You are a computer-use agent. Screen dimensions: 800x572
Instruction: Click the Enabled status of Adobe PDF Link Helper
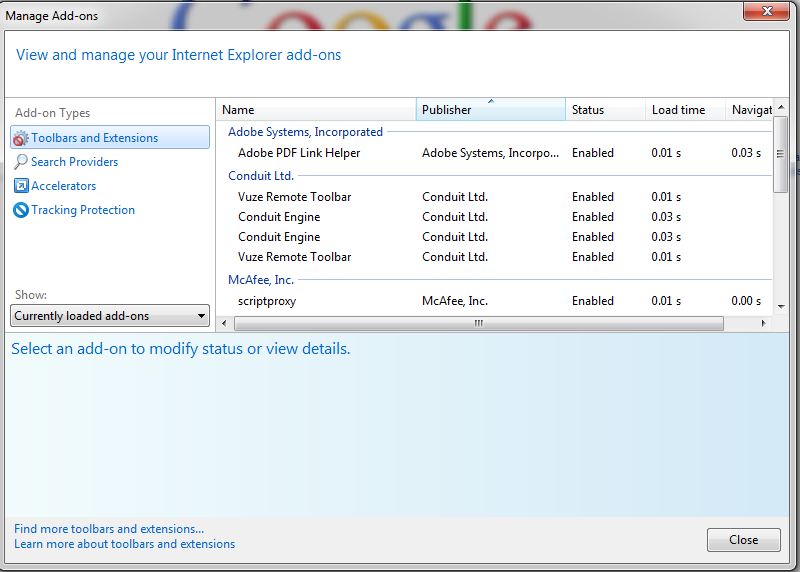click(x=593, y=153)
